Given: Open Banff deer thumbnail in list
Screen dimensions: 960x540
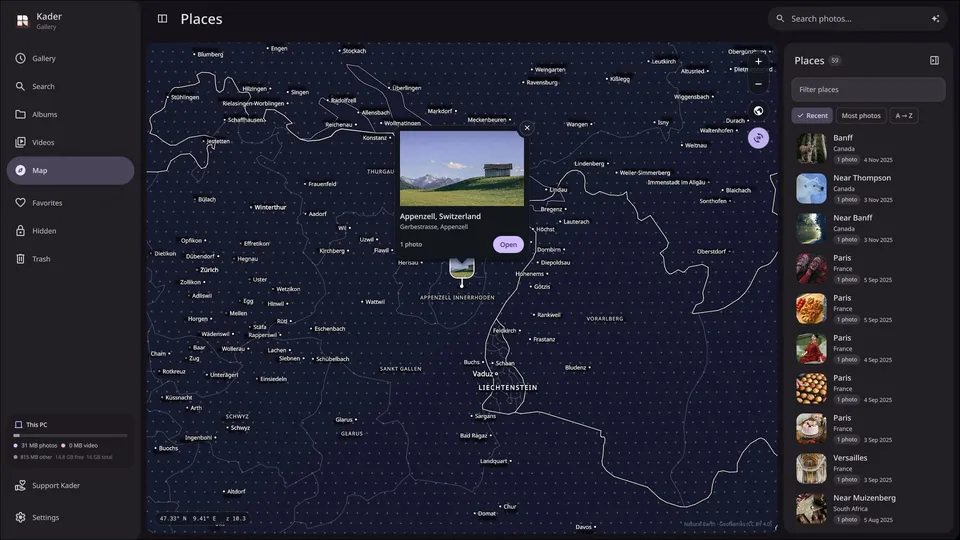Looking at the screenshot, I should pyautogui.click(x=811, y=149).
